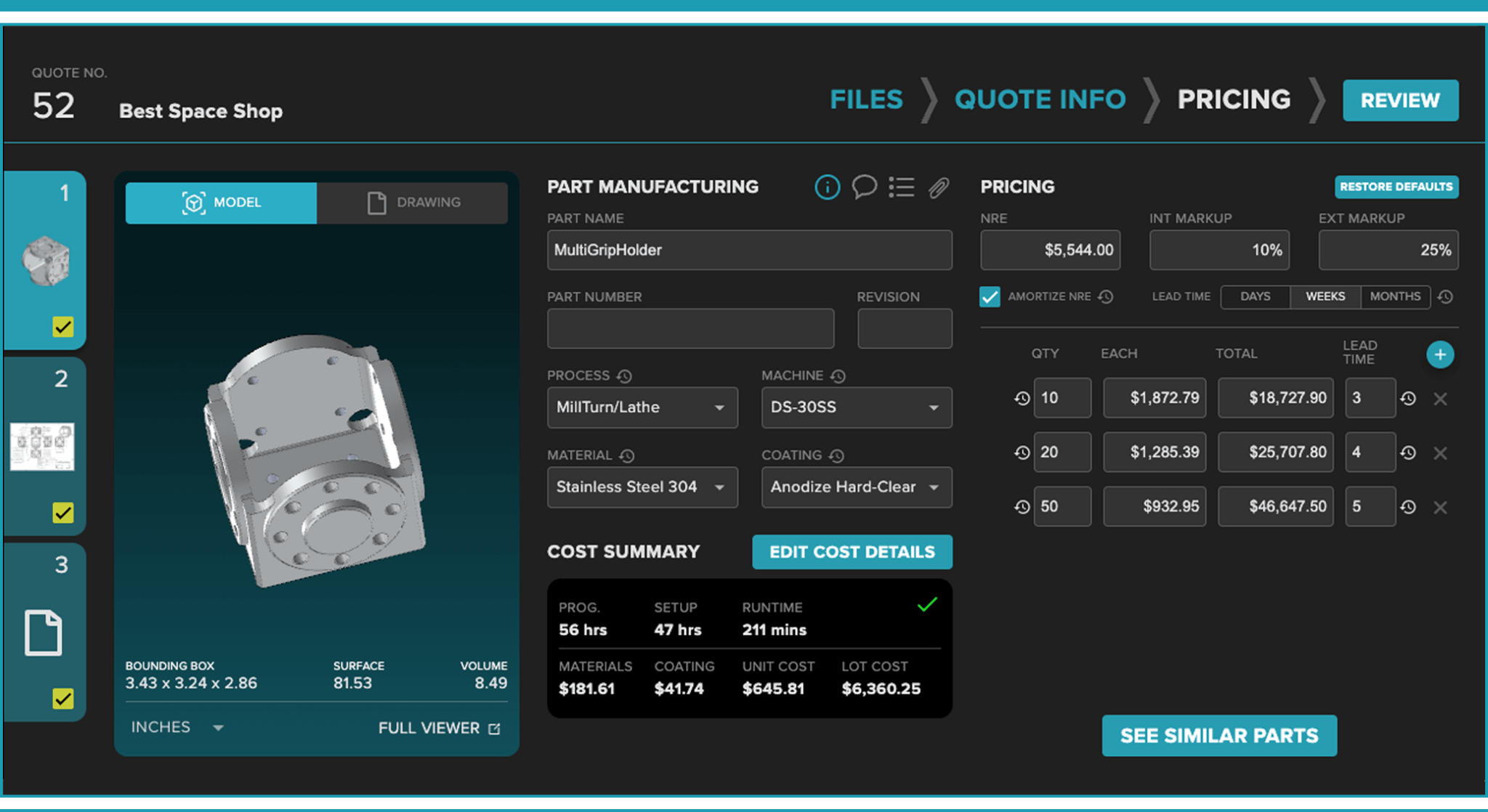Toggle the Amortize NRE checkbox
Screen dimensions: 1488x812
click(990, 296)
